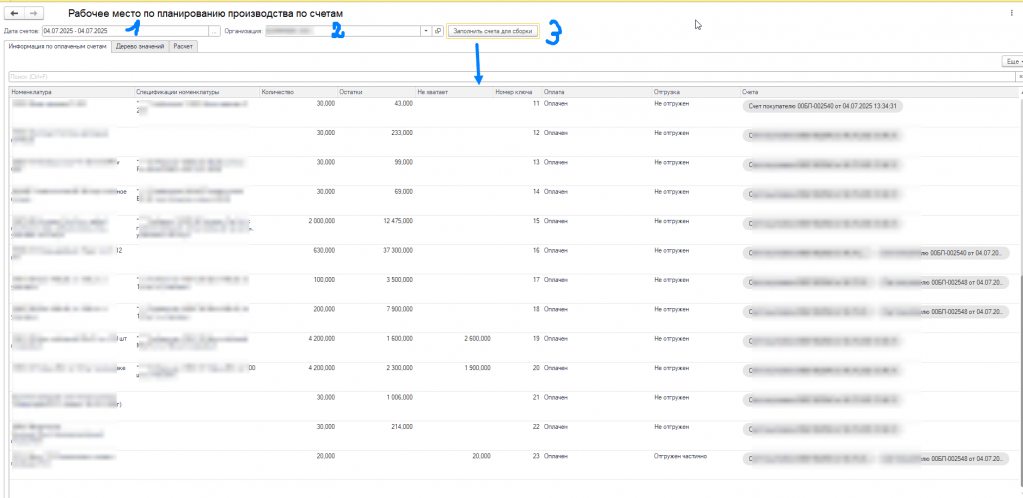Focus the Поиск (Ctrl+F) search box
This screenshot has height=498, width=1023.
(511, 77)
